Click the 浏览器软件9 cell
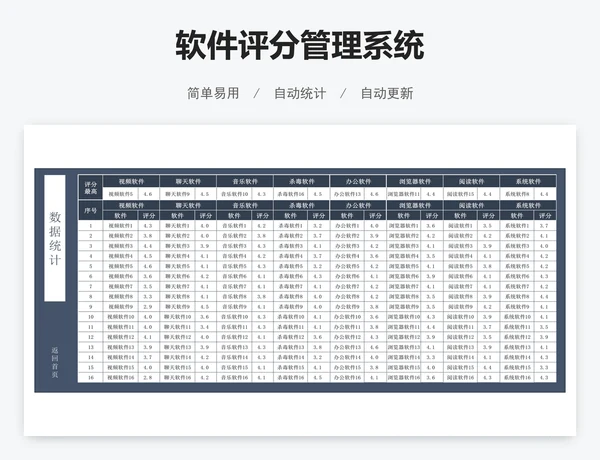 point(404,307)
